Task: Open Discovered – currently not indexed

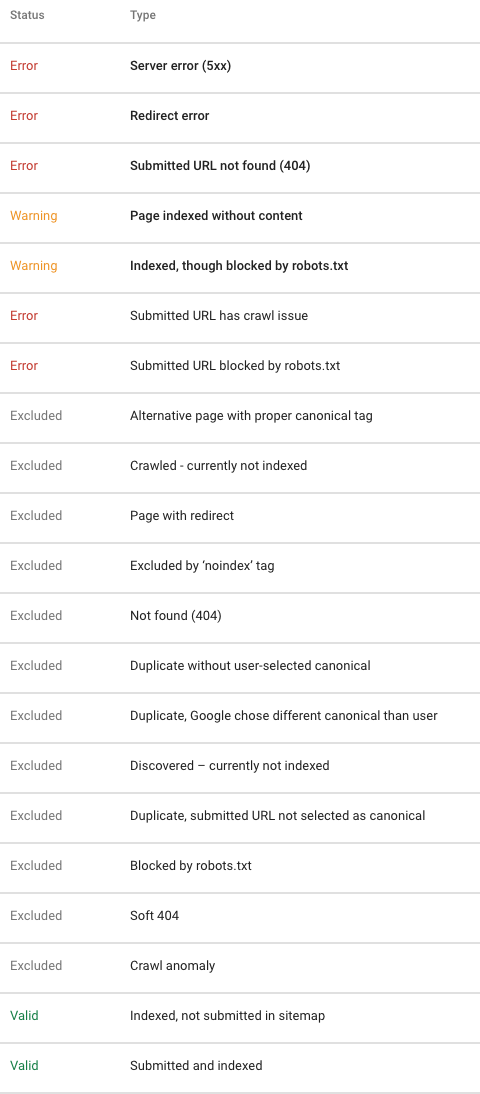Action: coord(240,766)
